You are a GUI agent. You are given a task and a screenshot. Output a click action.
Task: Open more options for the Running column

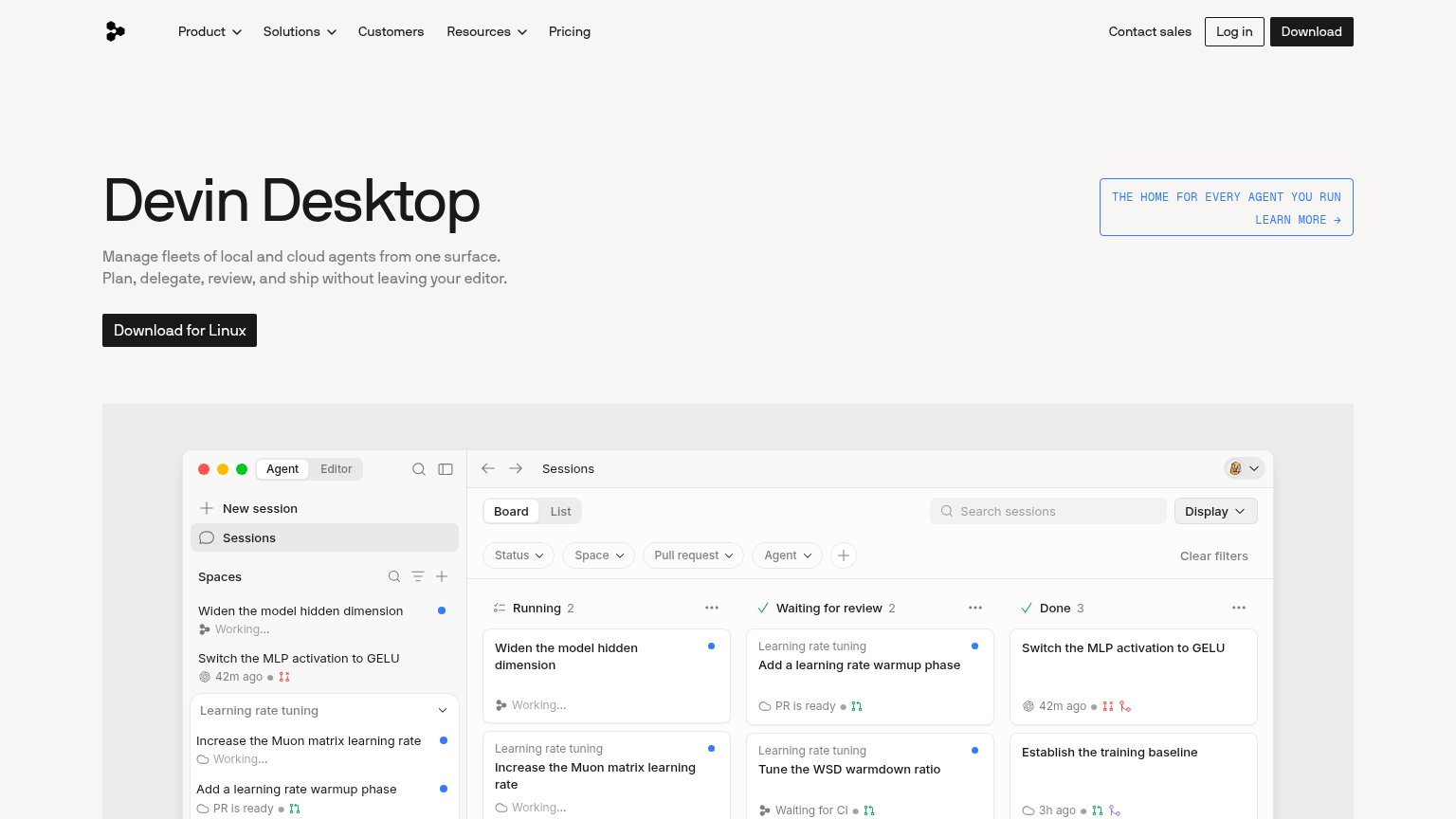[712, 608]
